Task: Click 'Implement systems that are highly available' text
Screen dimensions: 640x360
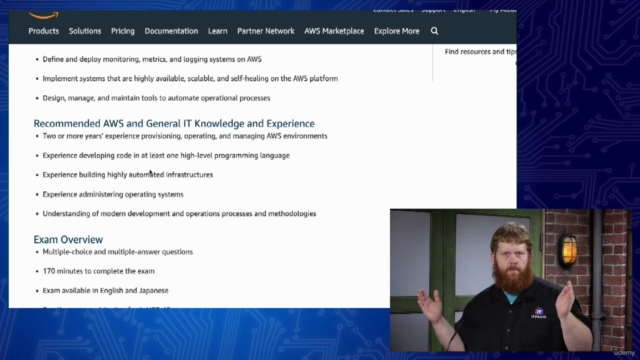Action: [190, 78]
